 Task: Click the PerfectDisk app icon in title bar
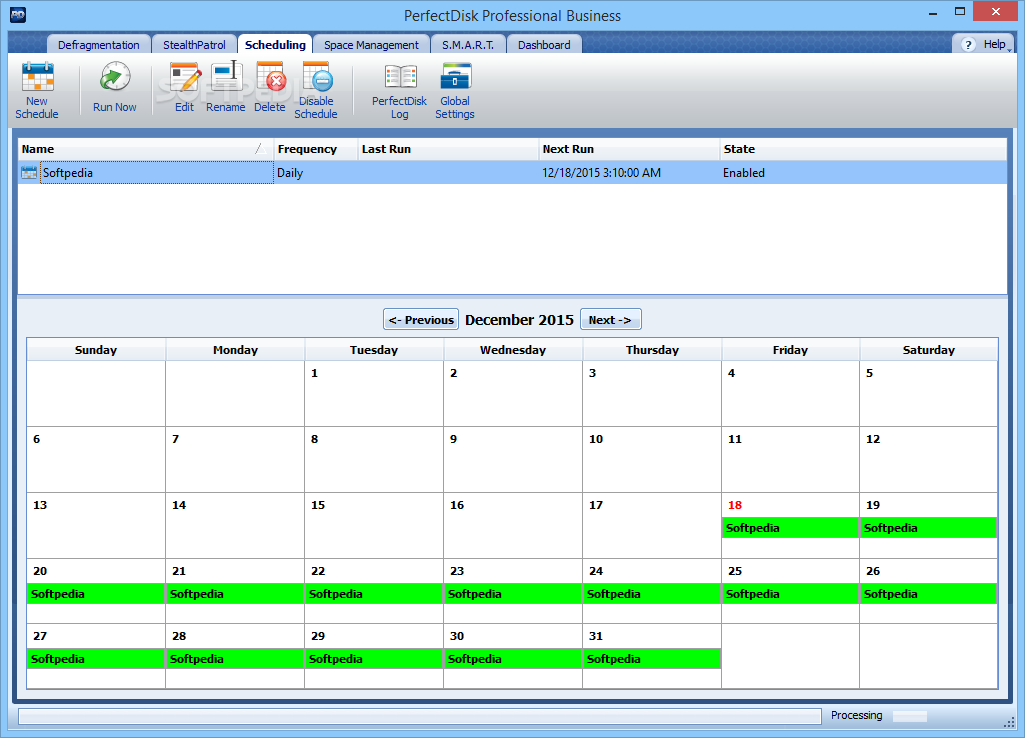click(18, 15)
